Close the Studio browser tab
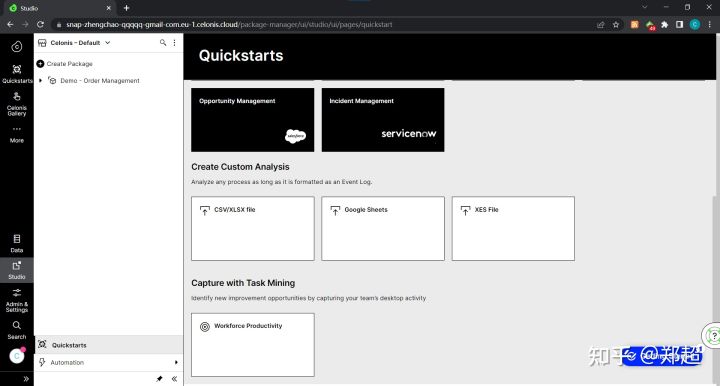The width and height of the screenshot is (720, 386). pyautogui.click(x=109, y=8)
